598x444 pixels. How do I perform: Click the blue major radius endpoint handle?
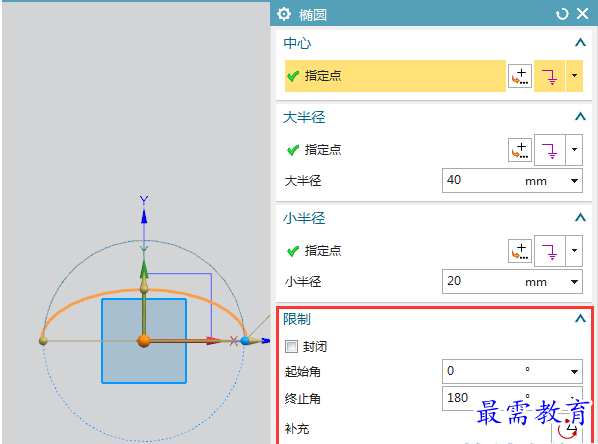[245, 341]
